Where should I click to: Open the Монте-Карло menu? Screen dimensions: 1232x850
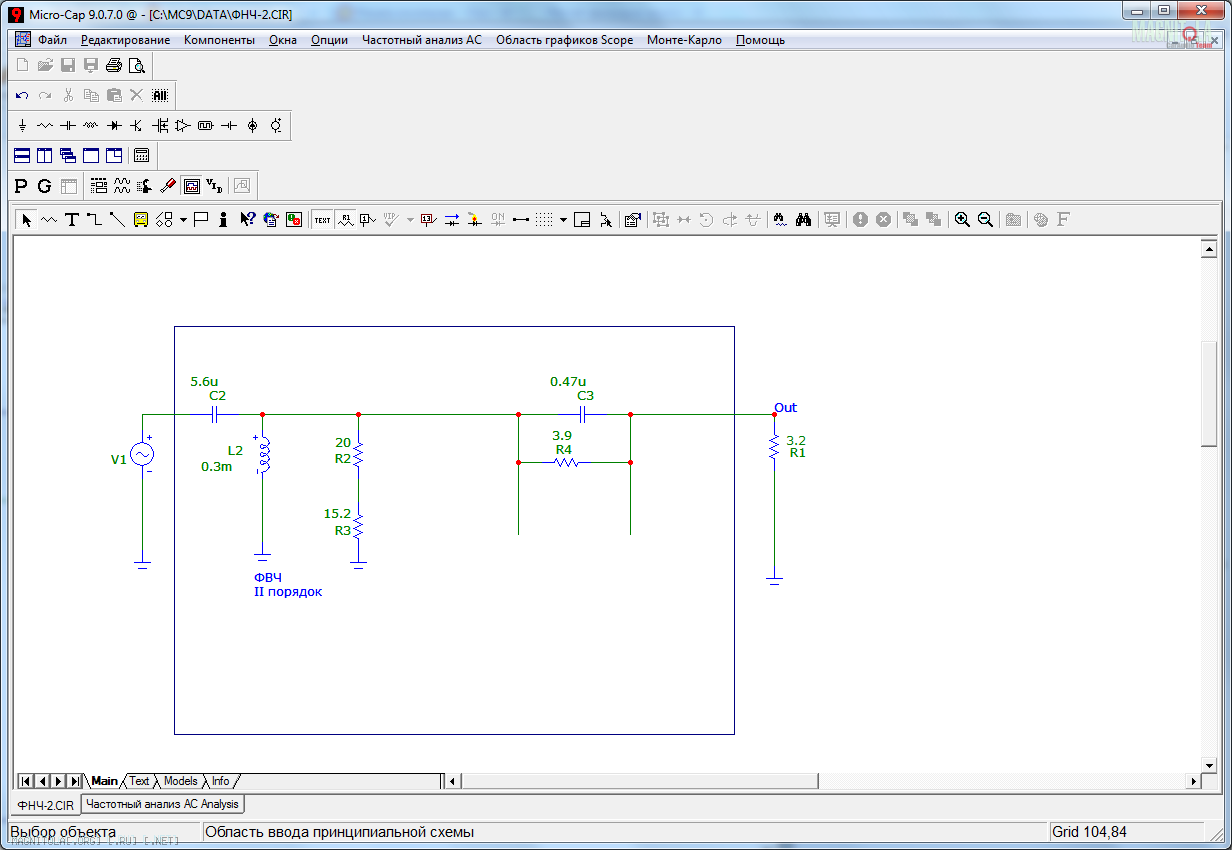tap(684, 40)
